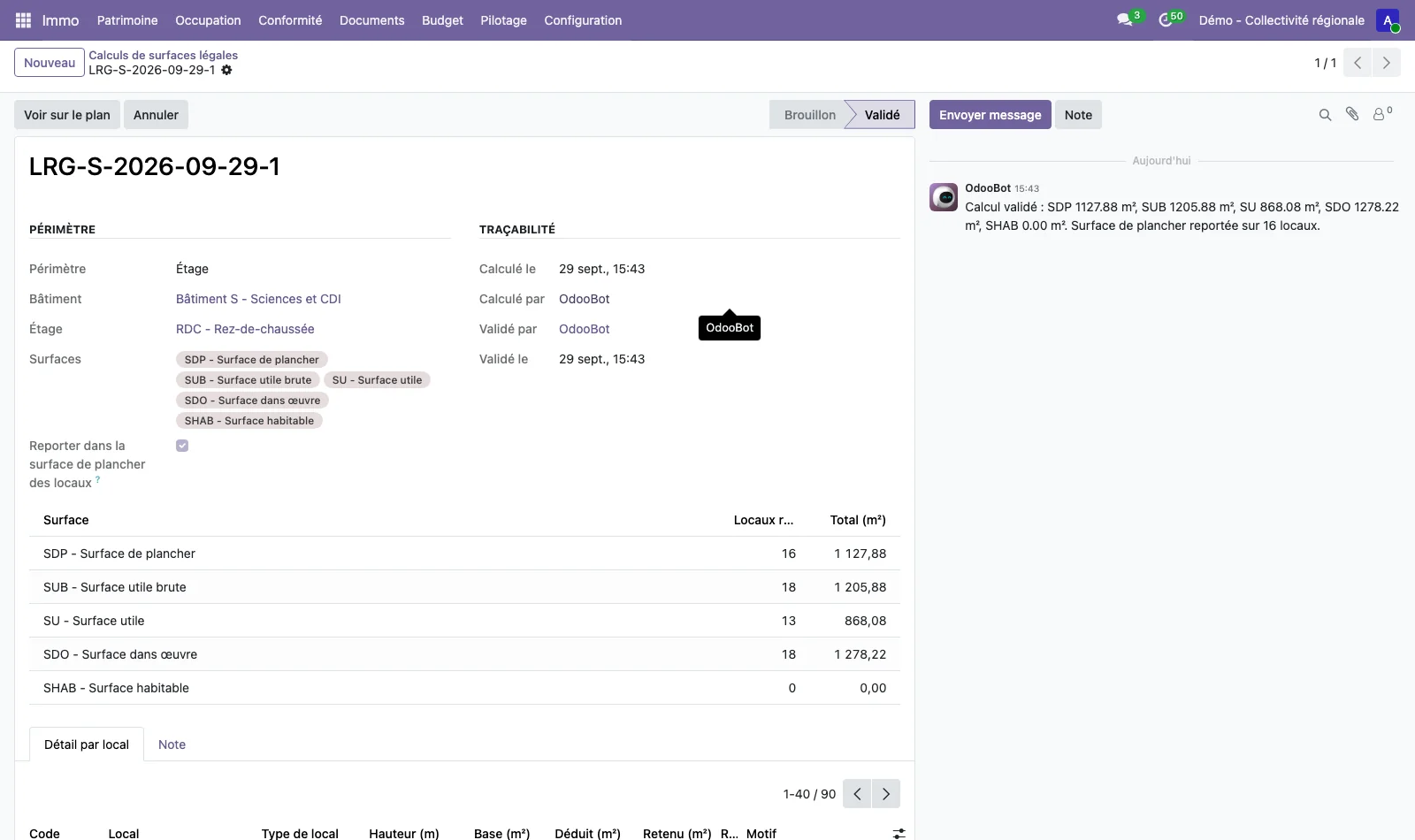Viewport: 1415px width, 840px height.
Task: Click the OdooBot avatar in the chatter
Action: point(944,197)
